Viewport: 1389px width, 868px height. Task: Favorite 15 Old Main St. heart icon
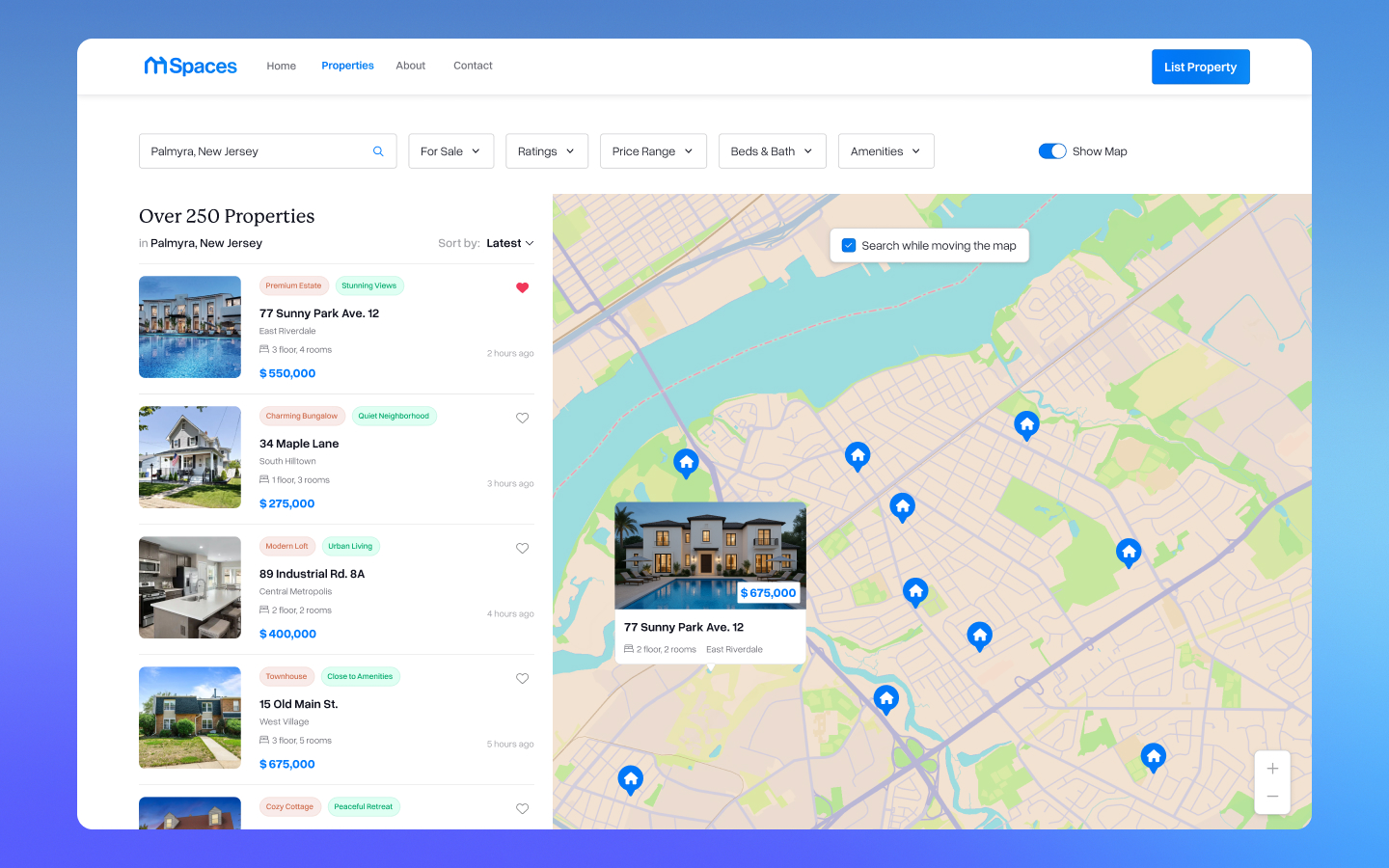[522, 678]
